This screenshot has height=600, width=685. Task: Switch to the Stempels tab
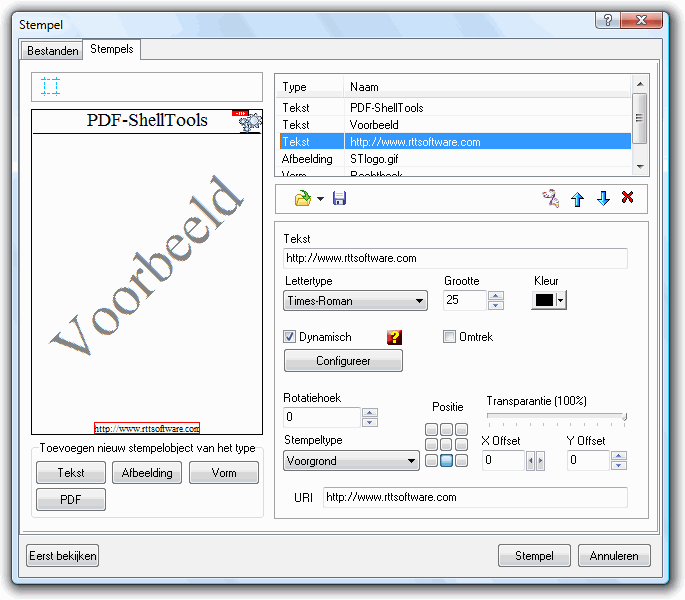click(x=112, y=49)
